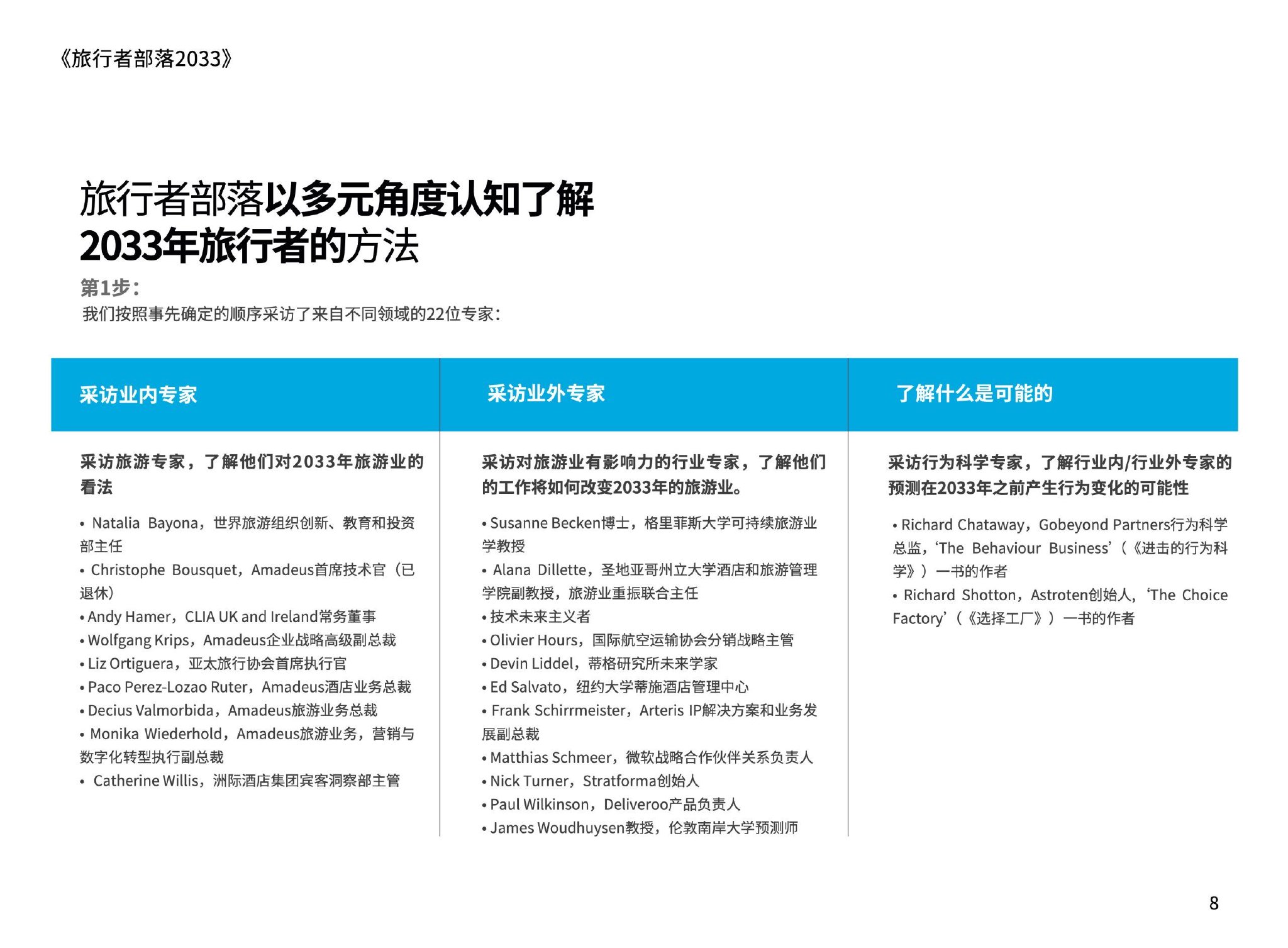Click the sentence about 22位专家
This screenshot has height=948, width=1288.
coord(291,314)
